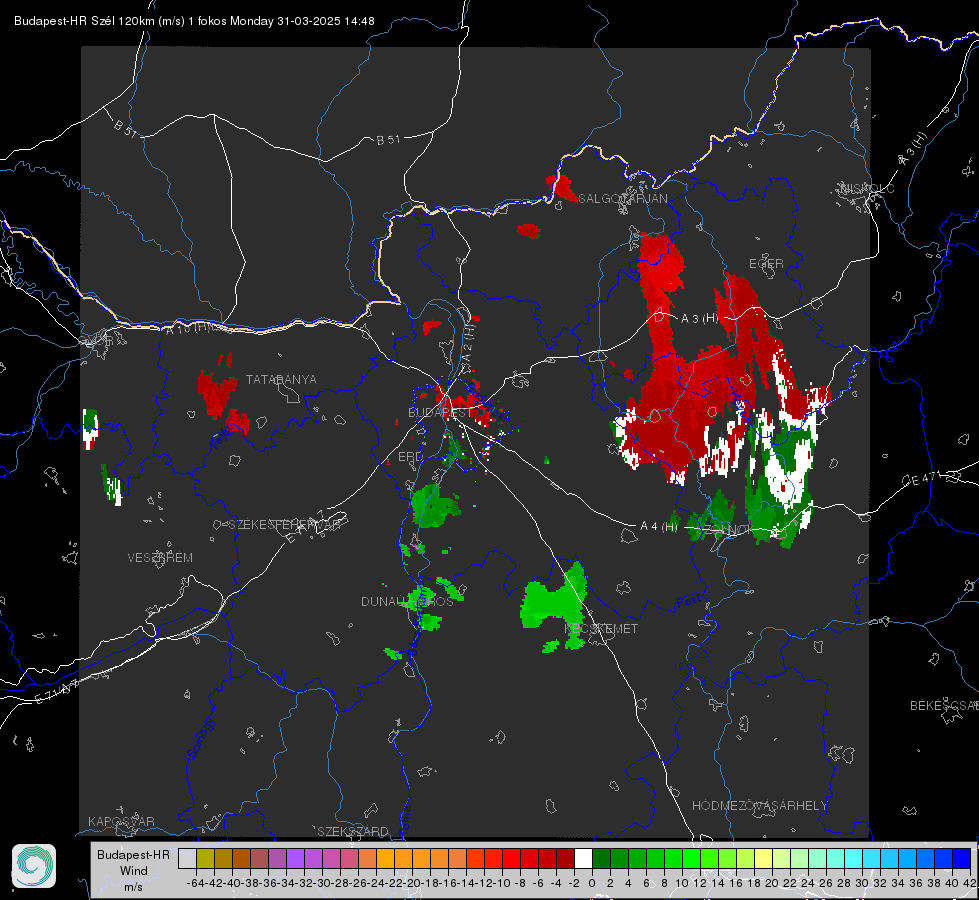Click the green echo below Érd
979x900 pixels.
tap(435, 505)
